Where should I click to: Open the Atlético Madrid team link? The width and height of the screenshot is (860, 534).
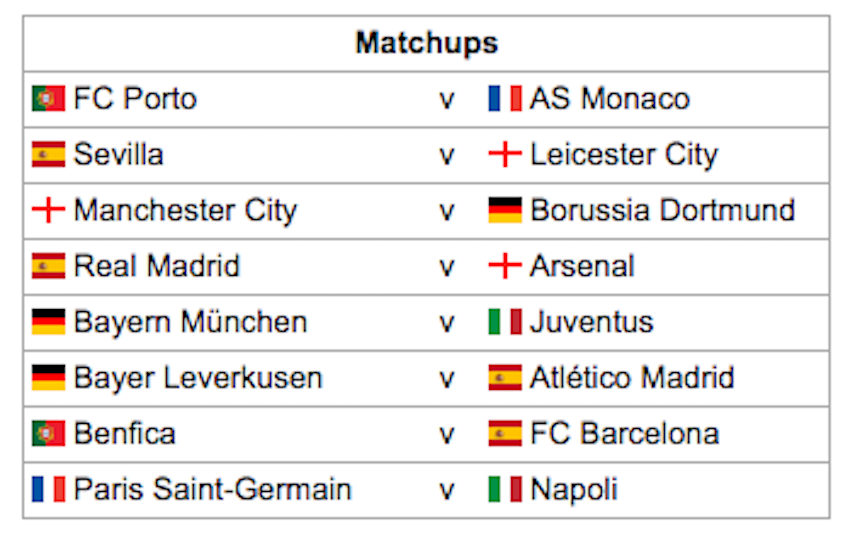[632, 378]
